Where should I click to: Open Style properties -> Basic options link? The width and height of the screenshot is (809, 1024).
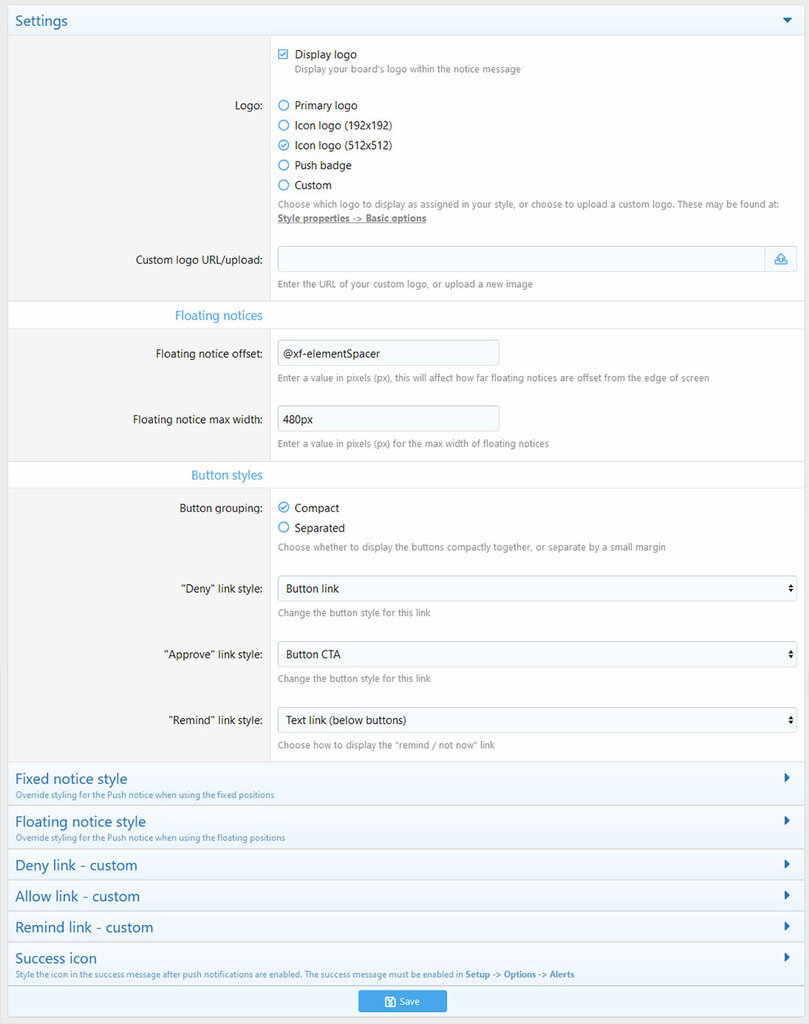click(352, 218)
